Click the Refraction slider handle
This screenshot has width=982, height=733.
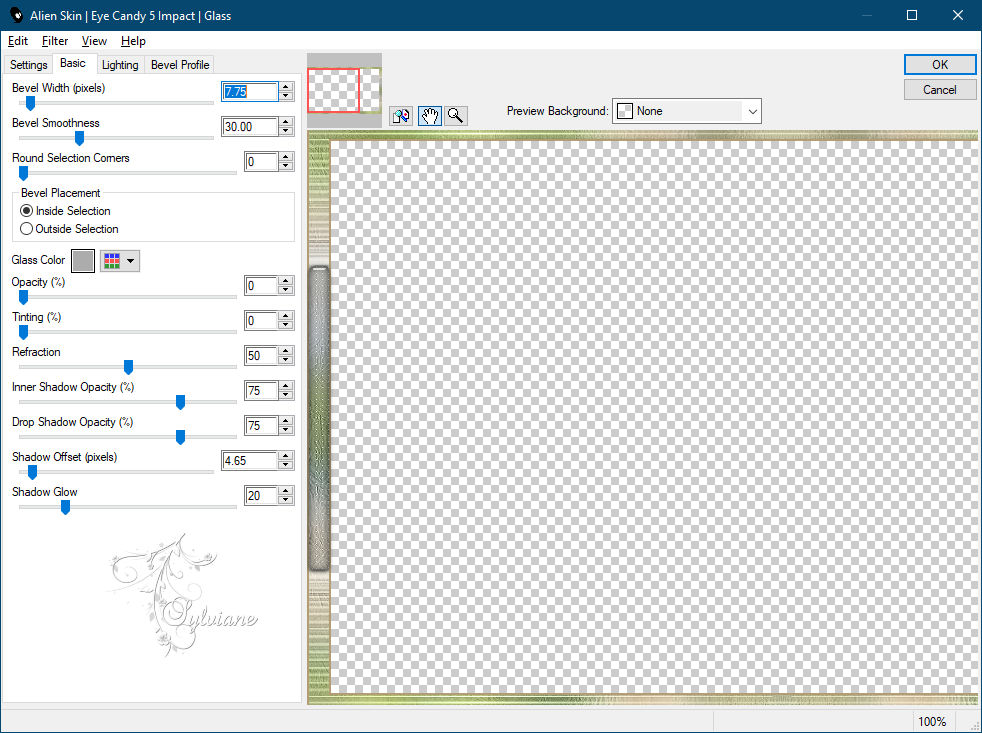coord(128,367)
